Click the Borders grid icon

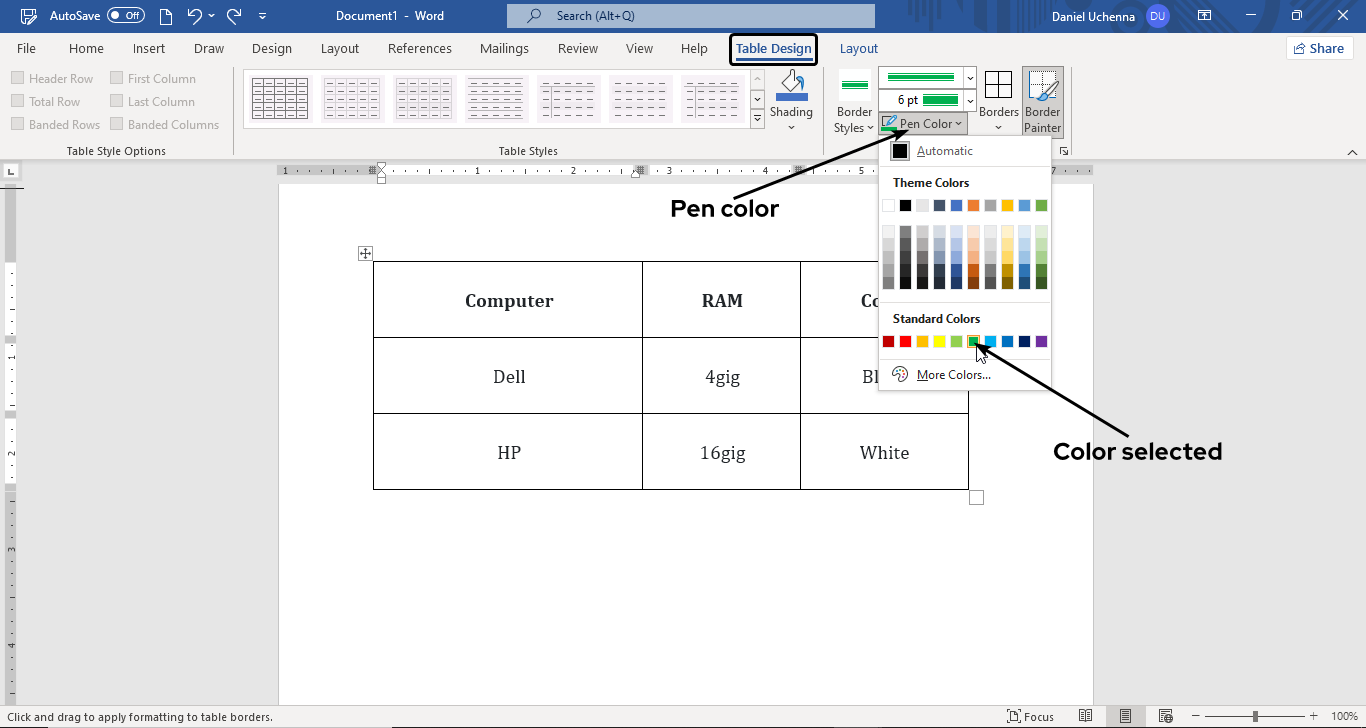998,85
